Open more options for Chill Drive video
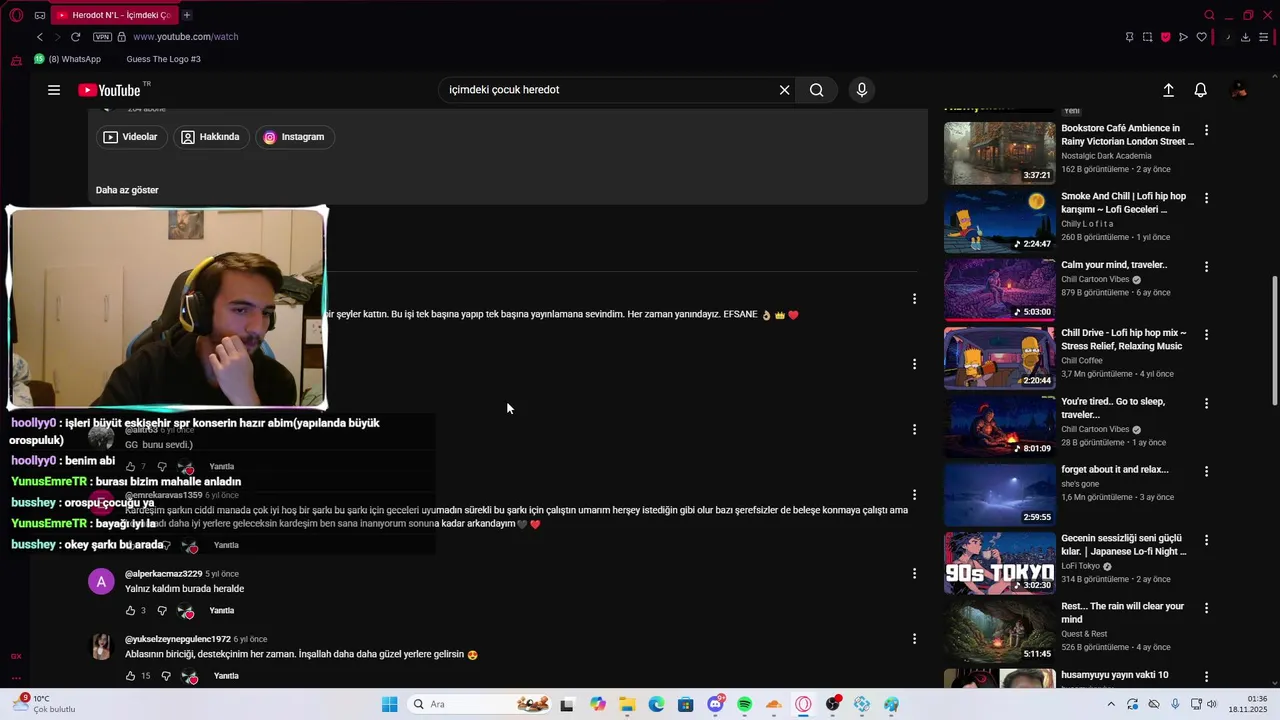The width and height of the screenshot is (1280, 720). click(x=1206, y=335)
